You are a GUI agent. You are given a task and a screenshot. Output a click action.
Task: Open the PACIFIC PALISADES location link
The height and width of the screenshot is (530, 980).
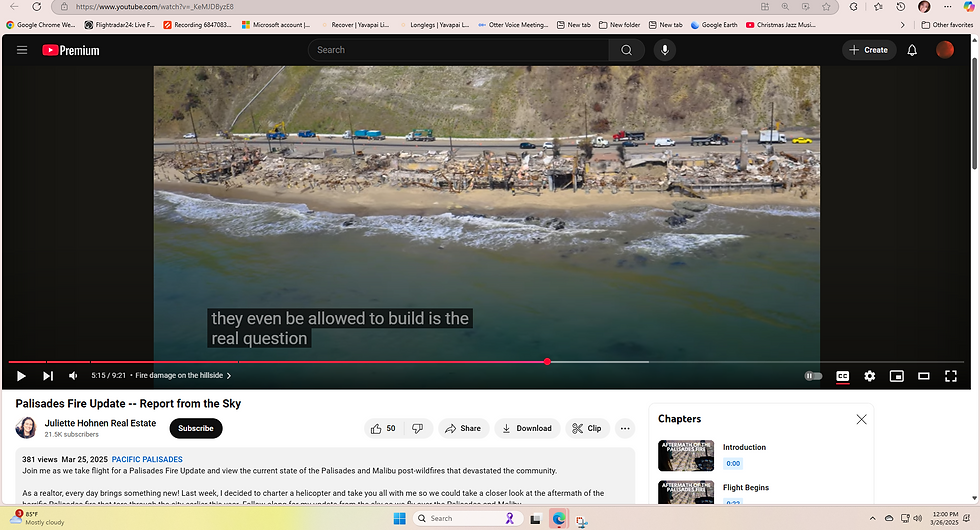pos(147,459)
